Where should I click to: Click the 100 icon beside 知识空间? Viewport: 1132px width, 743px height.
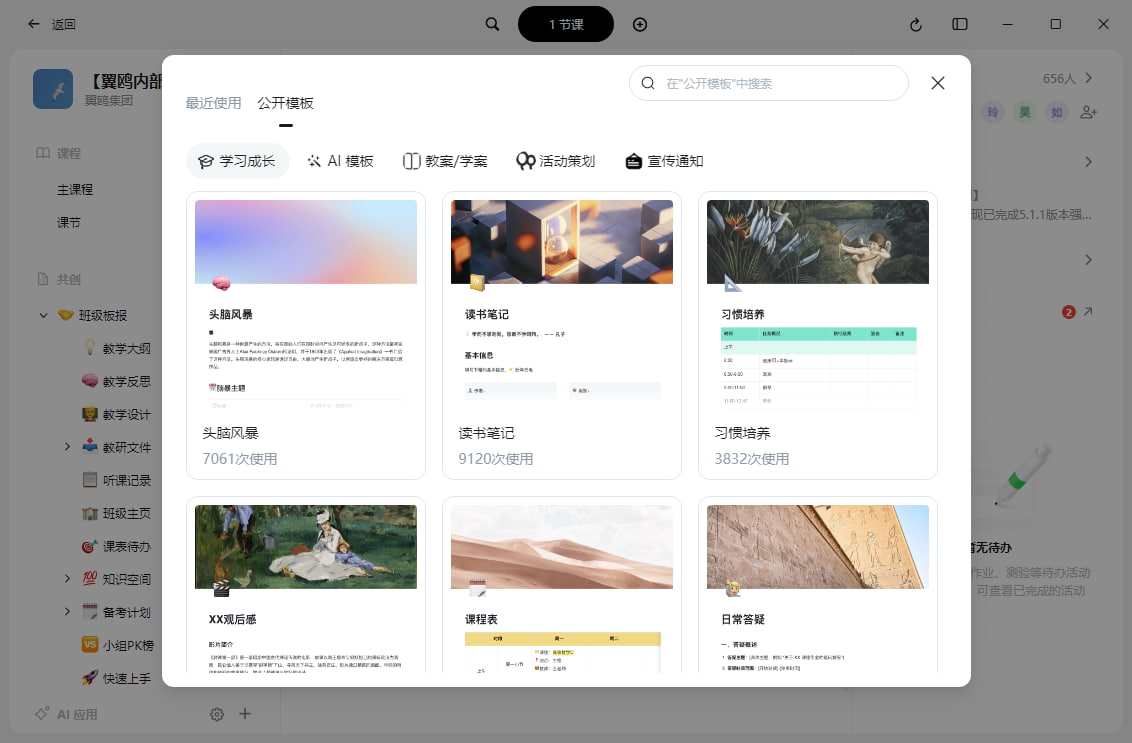tap(90, 578)
